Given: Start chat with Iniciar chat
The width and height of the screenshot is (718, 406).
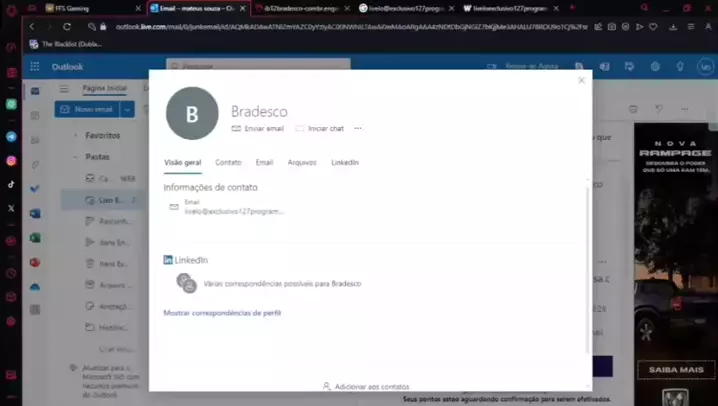Looking at the screenshot, I should (x=319, y=129).
